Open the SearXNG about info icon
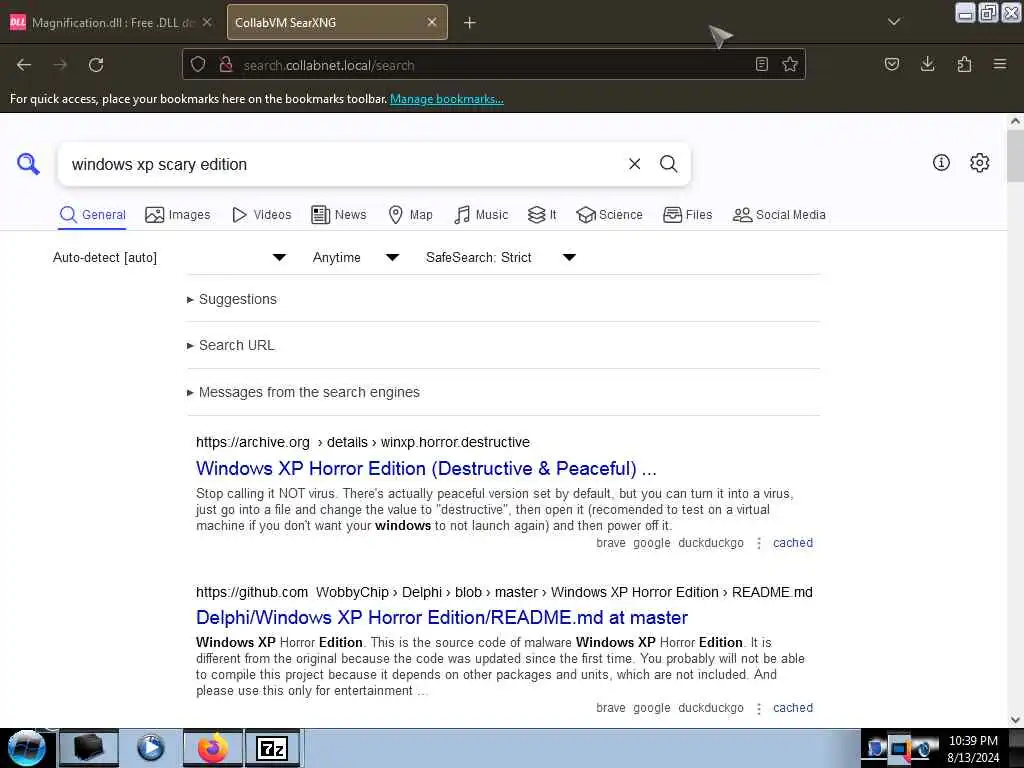This screenshot has width=1024, height=768. 941,163
